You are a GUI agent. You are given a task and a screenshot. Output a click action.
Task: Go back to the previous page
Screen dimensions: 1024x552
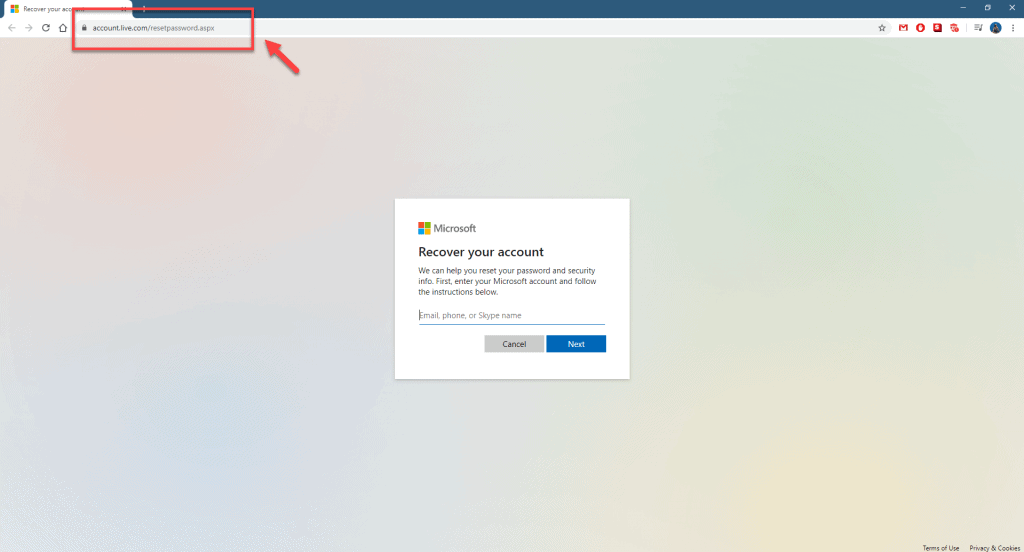pos(12,27)
